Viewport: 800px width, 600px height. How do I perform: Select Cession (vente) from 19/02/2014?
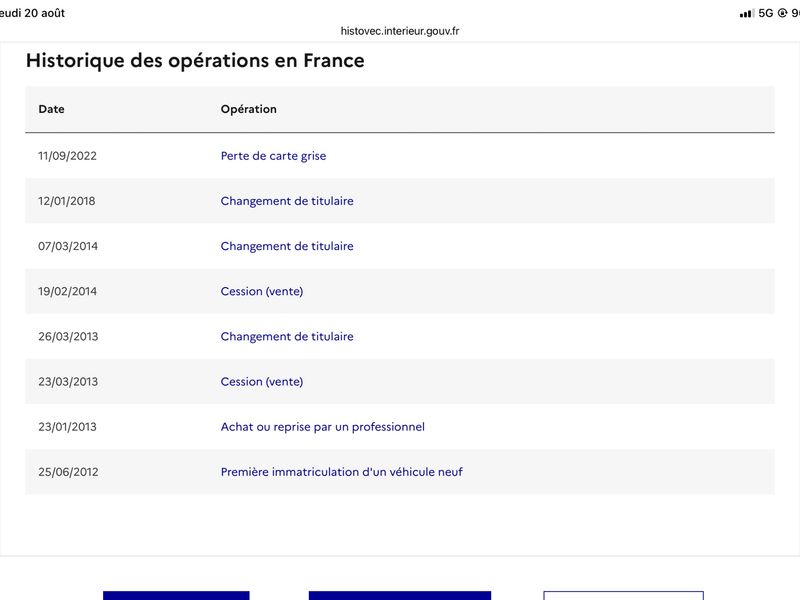click(262, 291)
